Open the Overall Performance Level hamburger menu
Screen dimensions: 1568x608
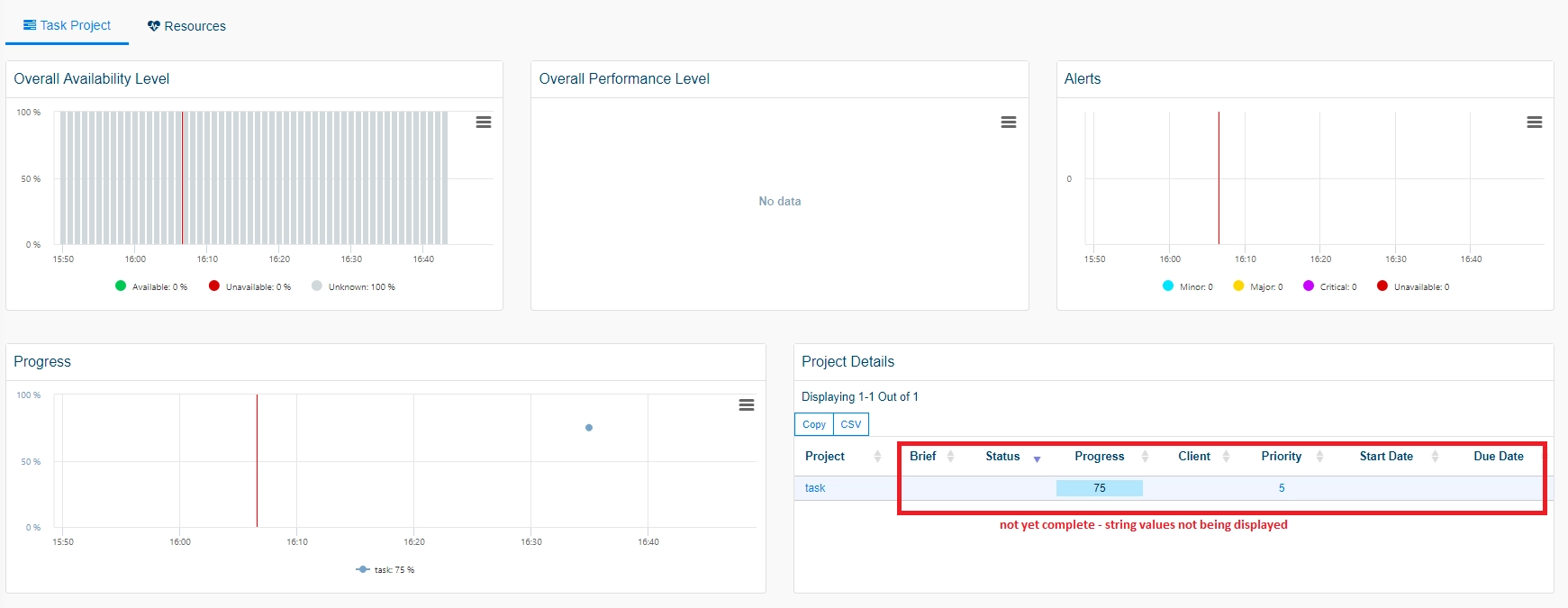1009,123
